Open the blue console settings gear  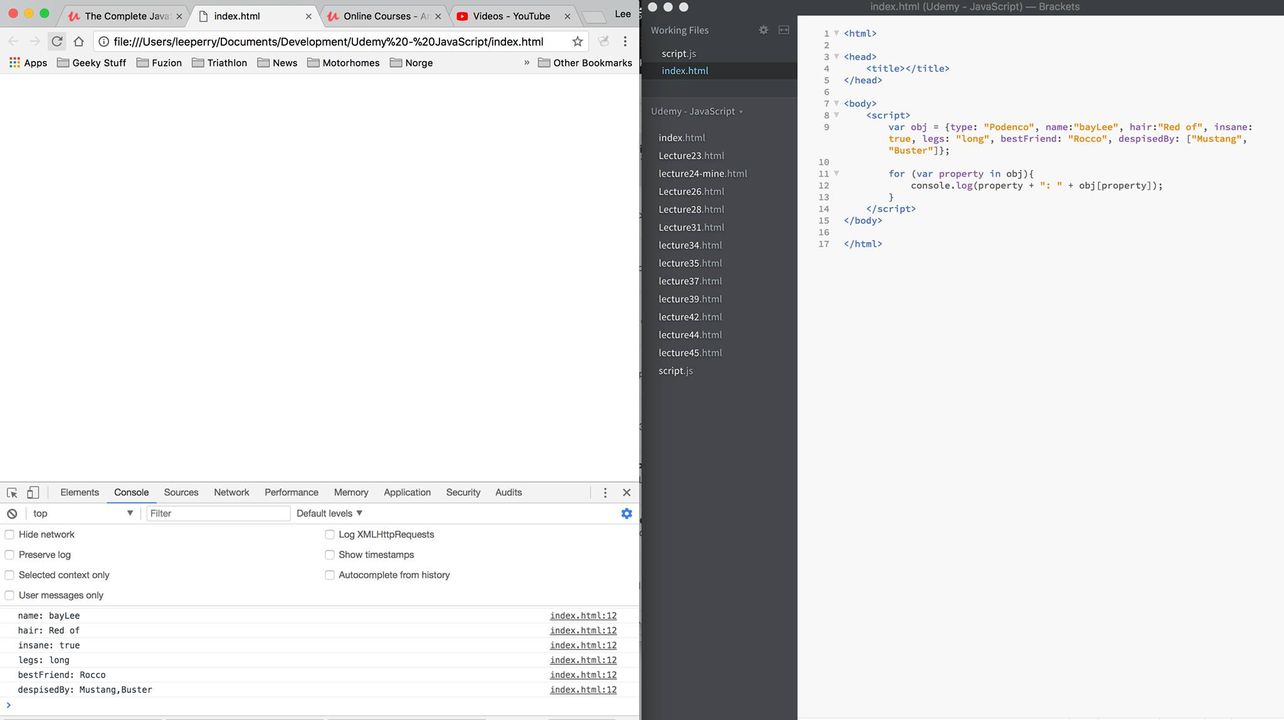(626, 514)
